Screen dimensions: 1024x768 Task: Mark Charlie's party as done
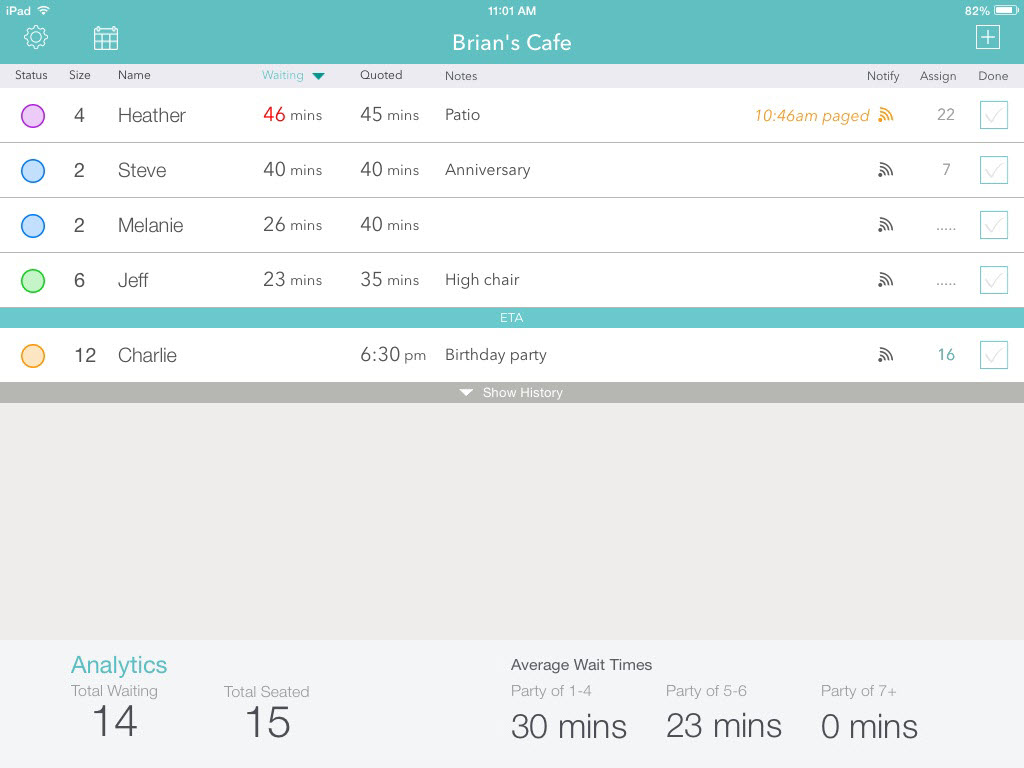(993, 355)
